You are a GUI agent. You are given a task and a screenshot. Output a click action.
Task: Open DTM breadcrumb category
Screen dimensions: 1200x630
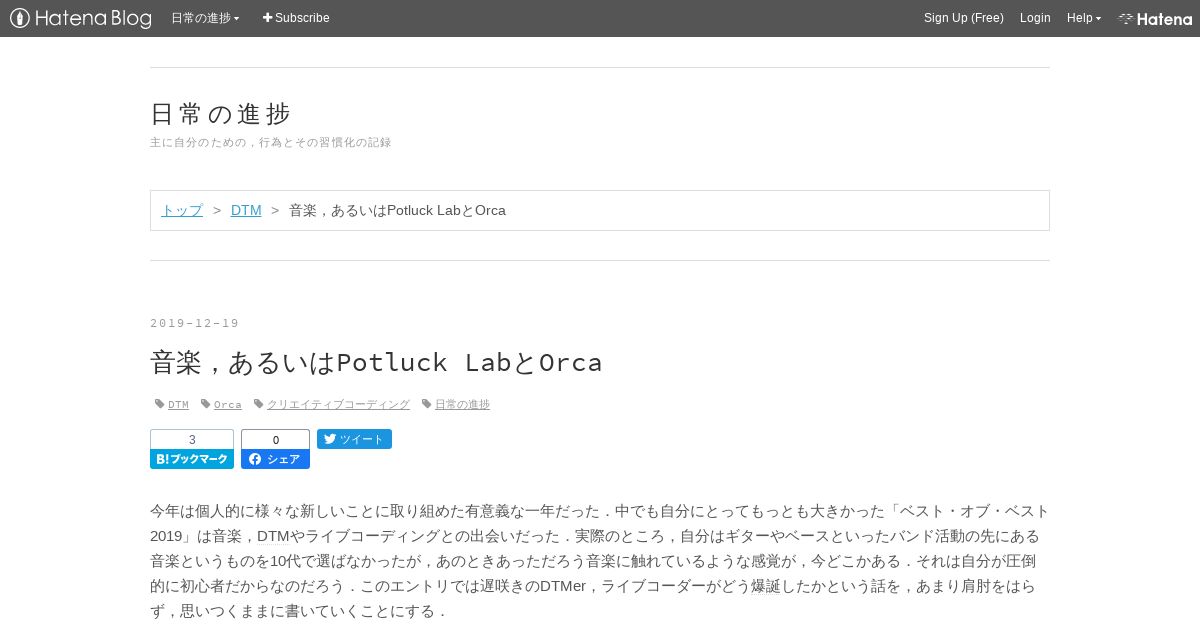click(246, 210)
